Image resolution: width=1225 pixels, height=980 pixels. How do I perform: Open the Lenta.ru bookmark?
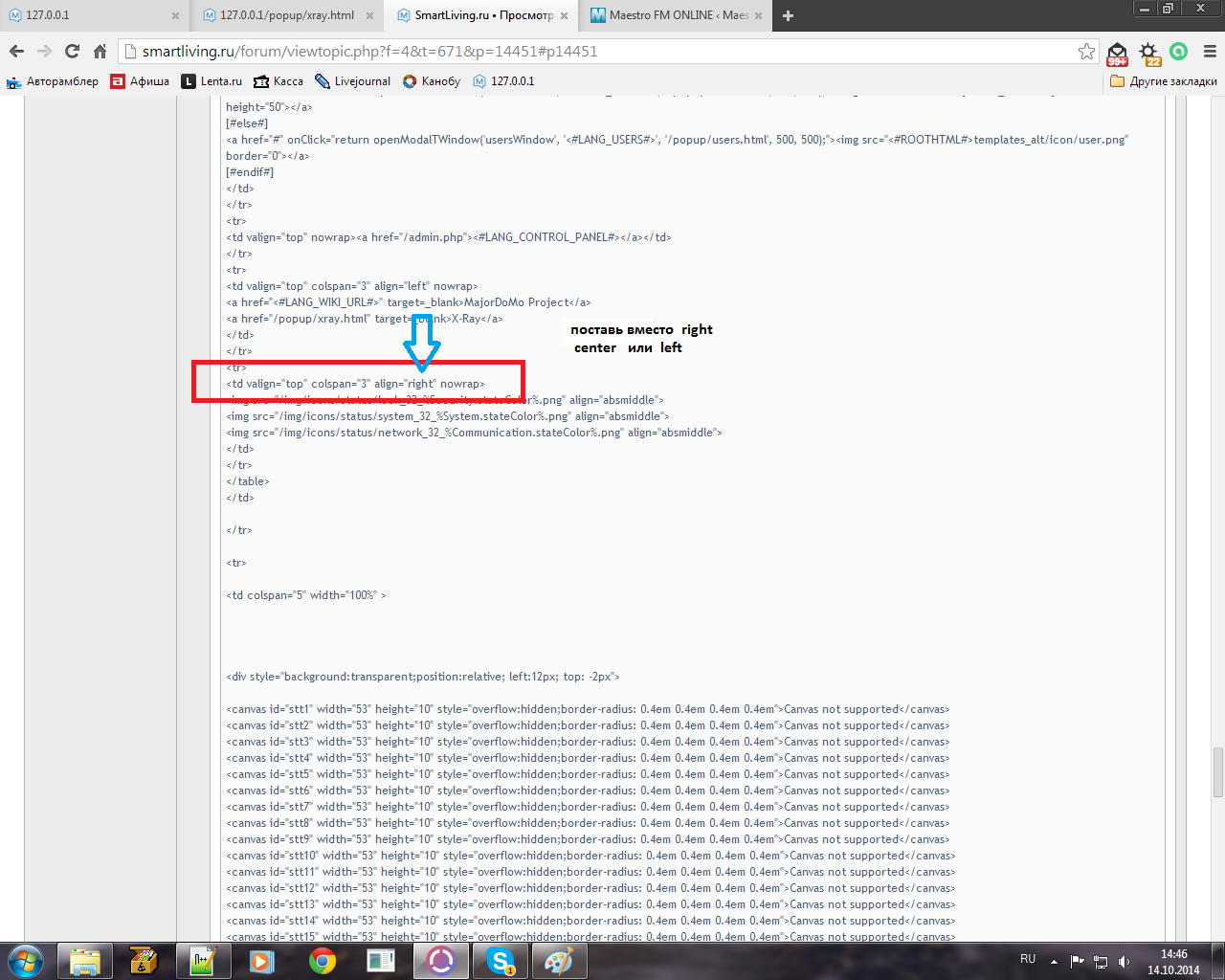click(x=212, y=81)
